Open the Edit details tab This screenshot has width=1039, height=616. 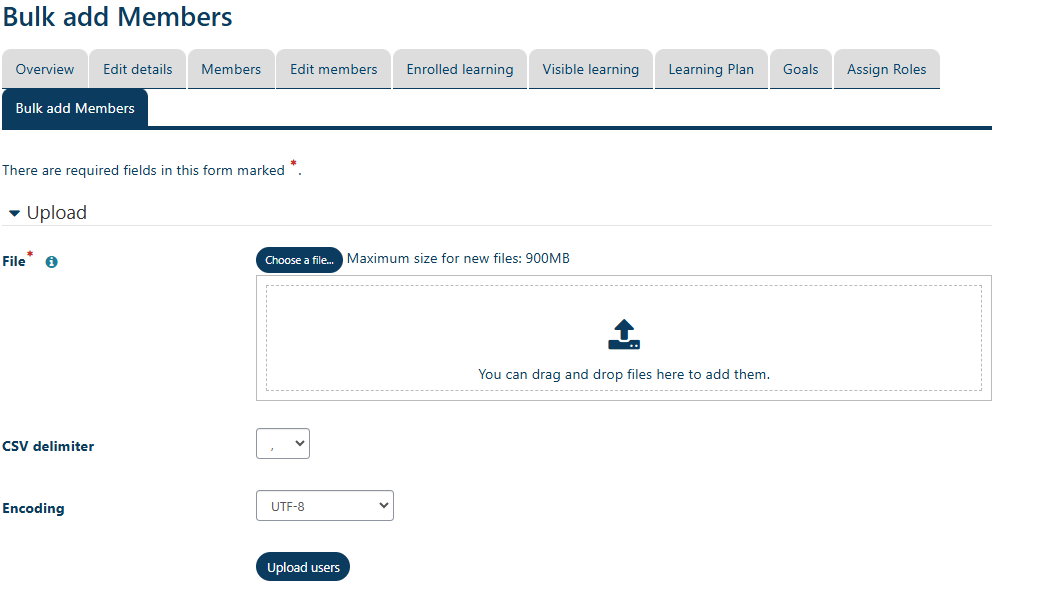(x=136, y=69)
